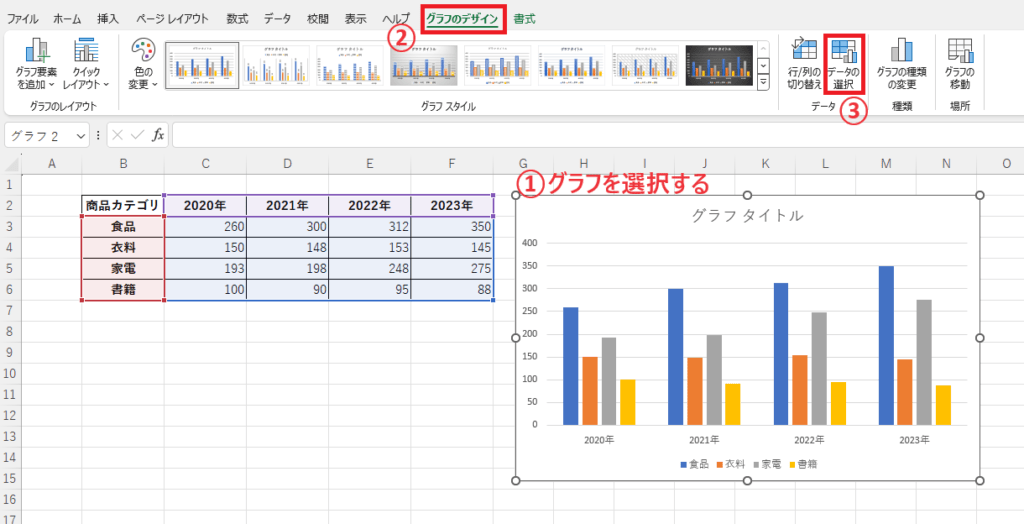
Task: Select the first chart style thumbnail
Action: [202, 65]
